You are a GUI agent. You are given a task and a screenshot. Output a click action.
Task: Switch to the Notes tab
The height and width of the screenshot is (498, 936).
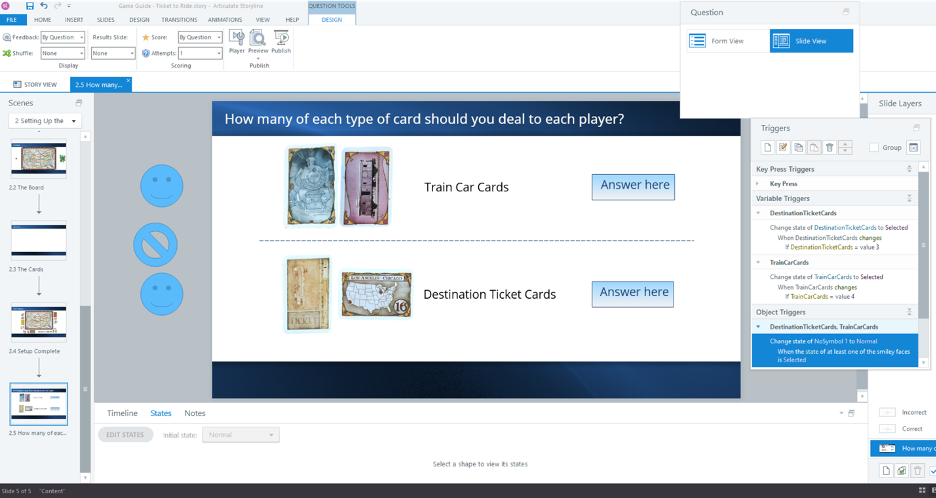click(x=195, y=413)
